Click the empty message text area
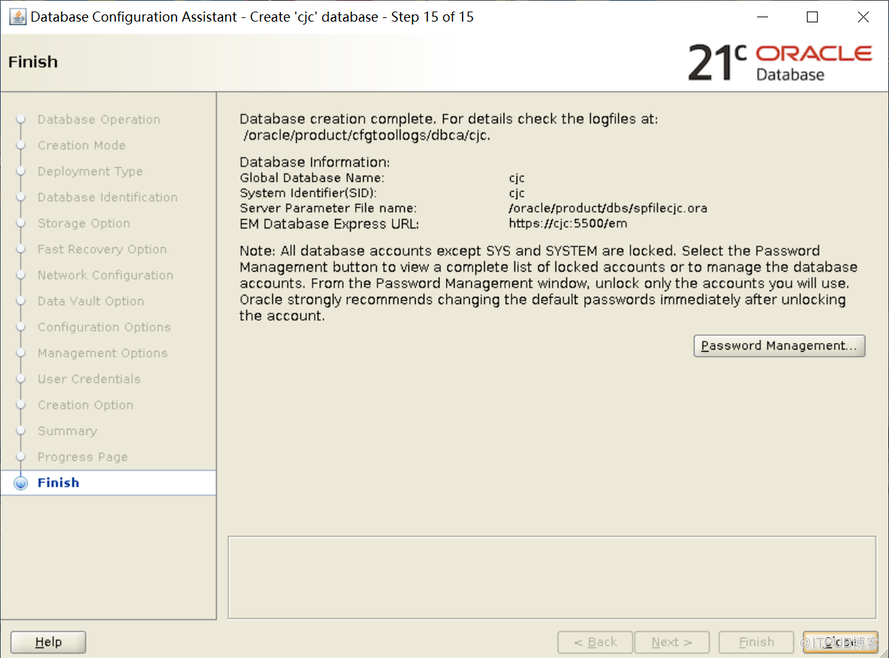 pyautogui.click(x=552, y=578)
